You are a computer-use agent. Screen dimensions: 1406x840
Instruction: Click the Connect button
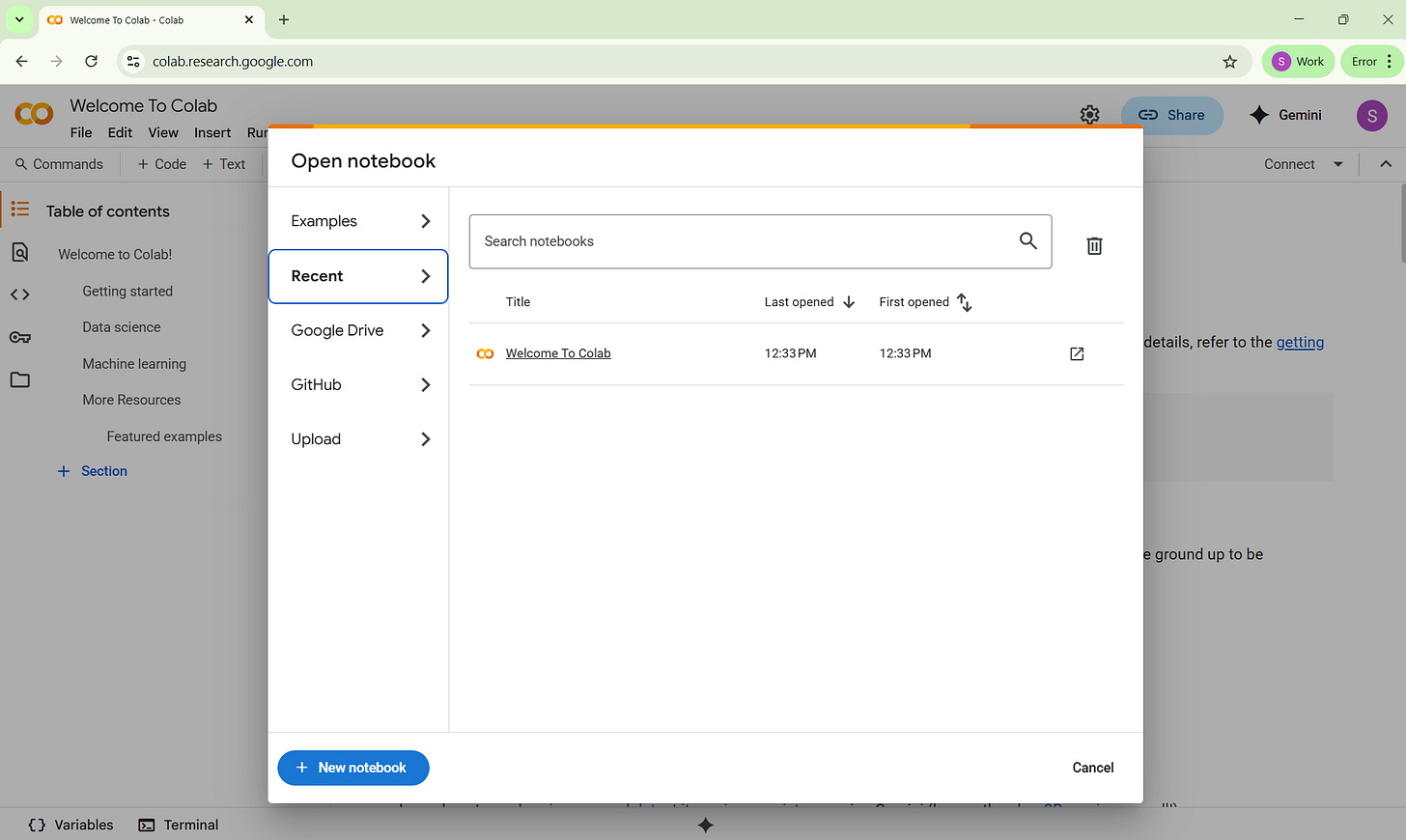(1289, 164)
